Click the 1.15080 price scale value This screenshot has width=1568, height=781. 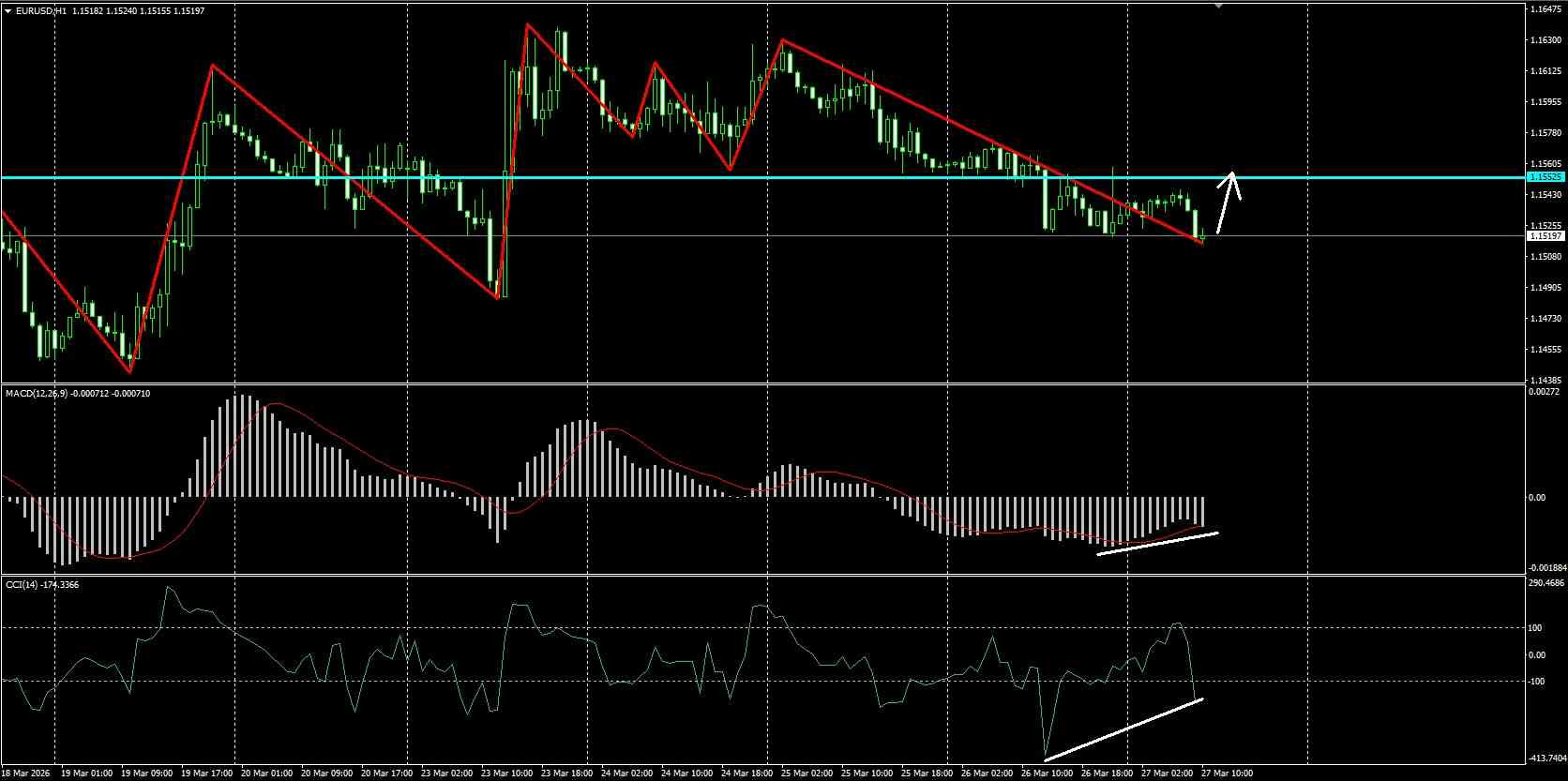pyautogui.click(x=1547, y=257)
